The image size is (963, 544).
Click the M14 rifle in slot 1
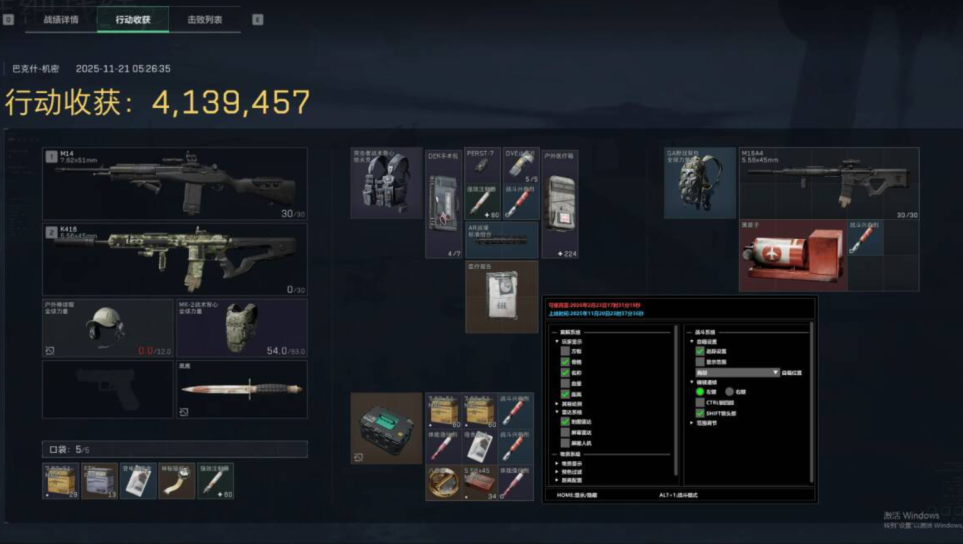click(x=174, y=185)
